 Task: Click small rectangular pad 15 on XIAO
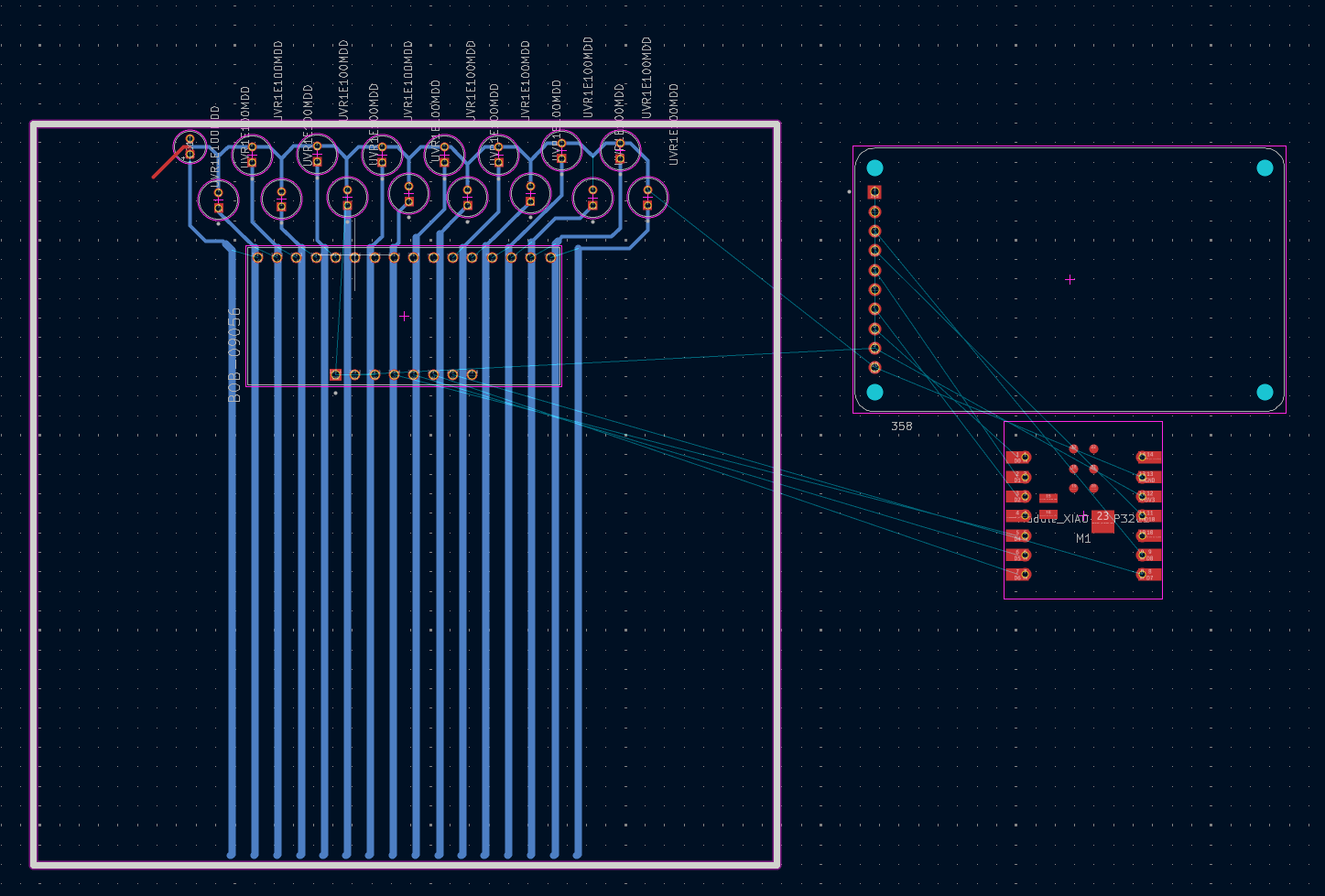[x=1048, y=498]
